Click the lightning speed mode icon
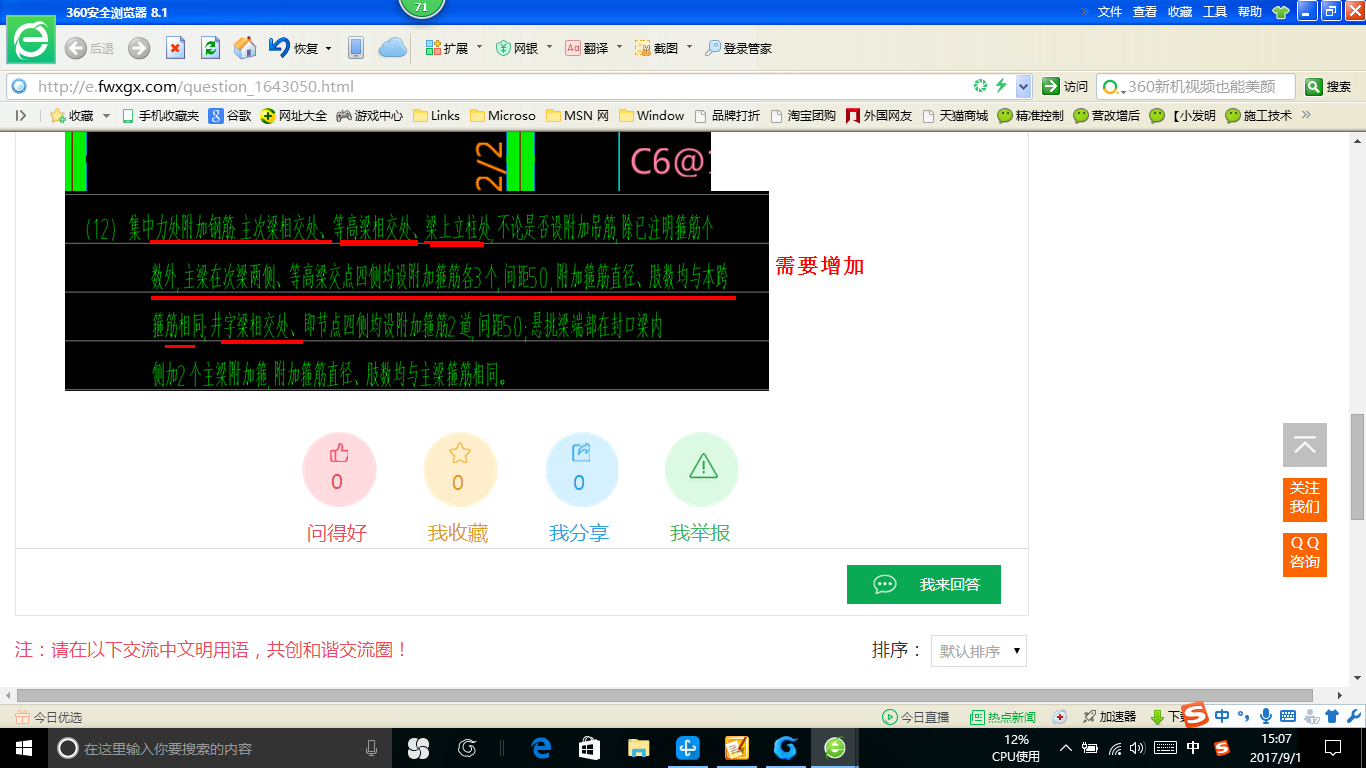1366x768 pixels. [x=1001, y=86]
